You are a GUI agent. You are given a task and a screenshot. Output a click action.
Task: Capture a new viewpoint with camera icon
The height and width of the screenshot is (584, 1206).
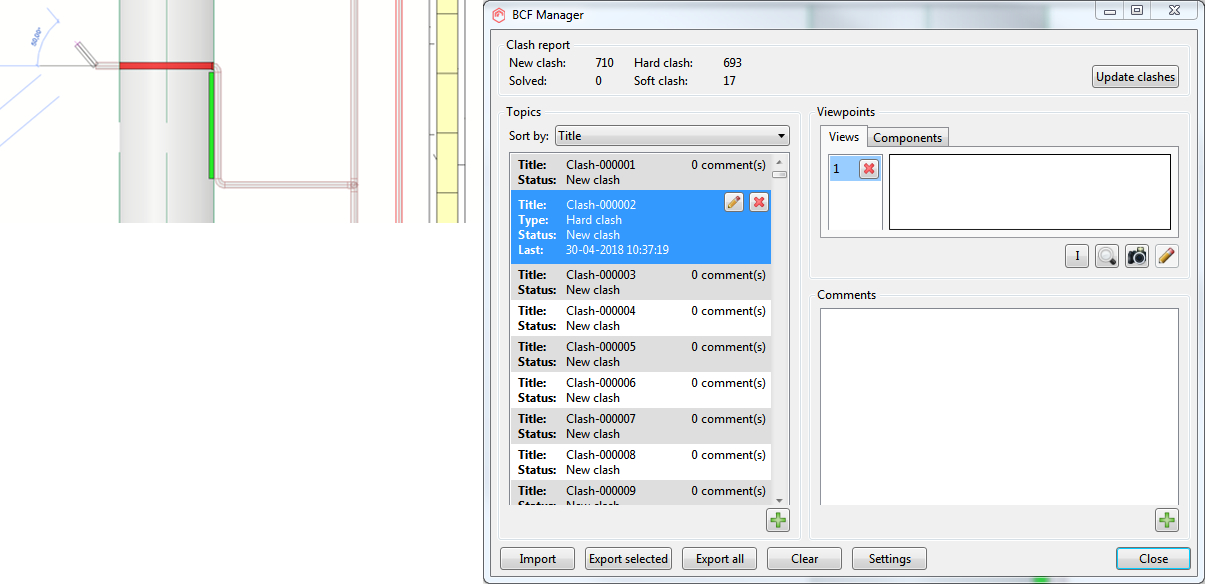click(x=1136, y=256)
